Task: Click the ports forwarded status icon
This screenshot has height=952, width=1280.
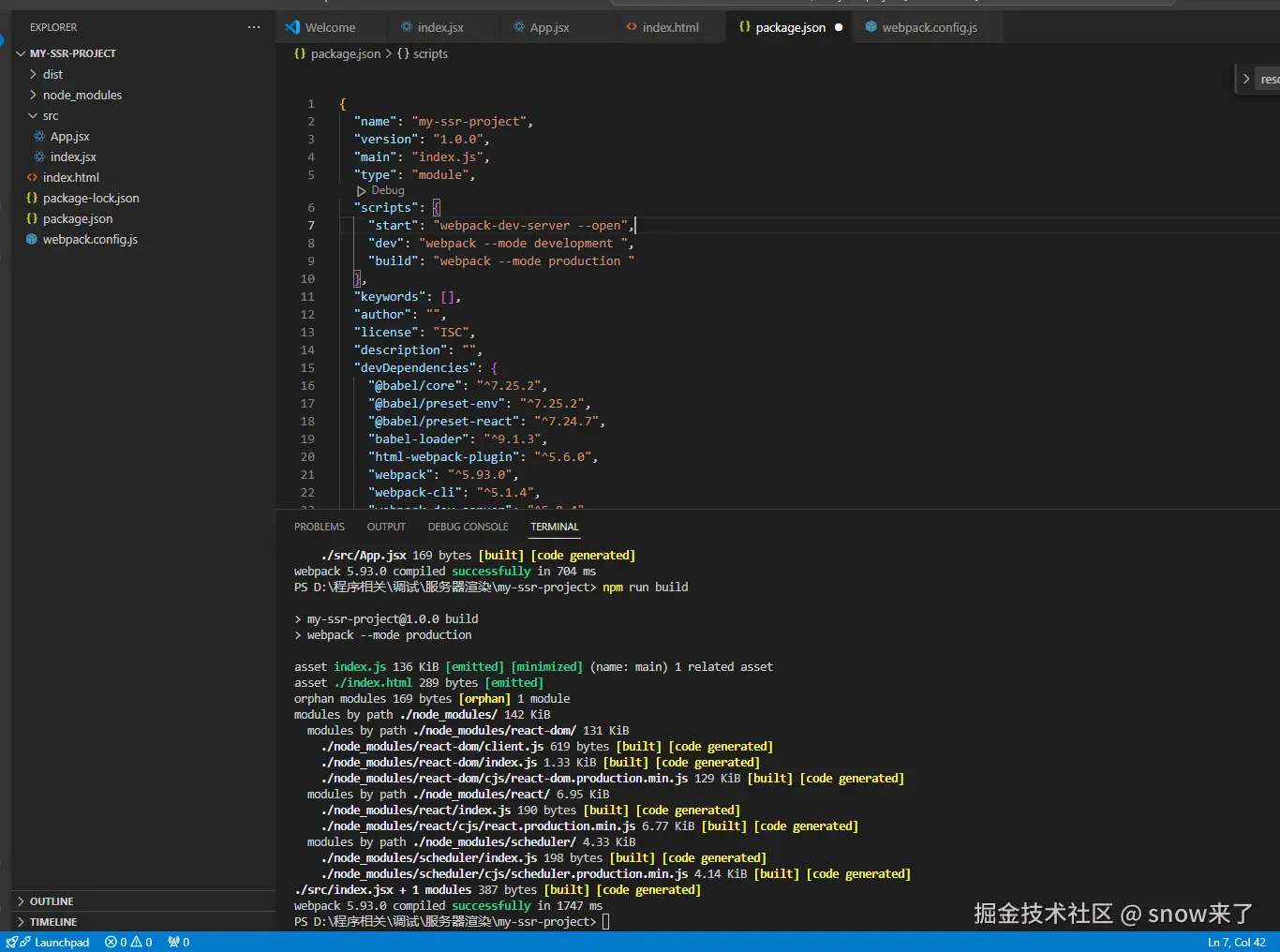Action: [178, 942]
